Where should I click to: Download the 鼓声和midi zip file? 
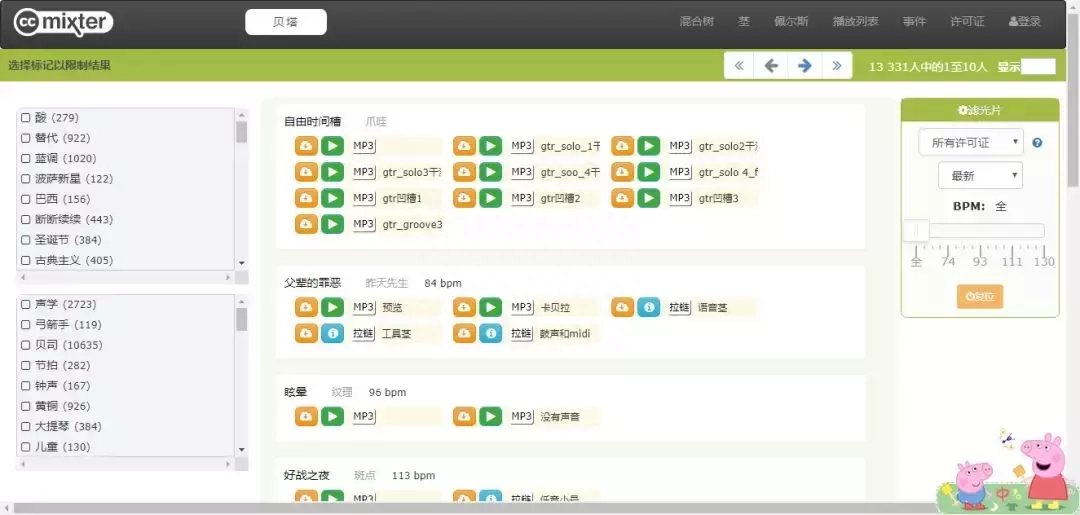[464, 333]
